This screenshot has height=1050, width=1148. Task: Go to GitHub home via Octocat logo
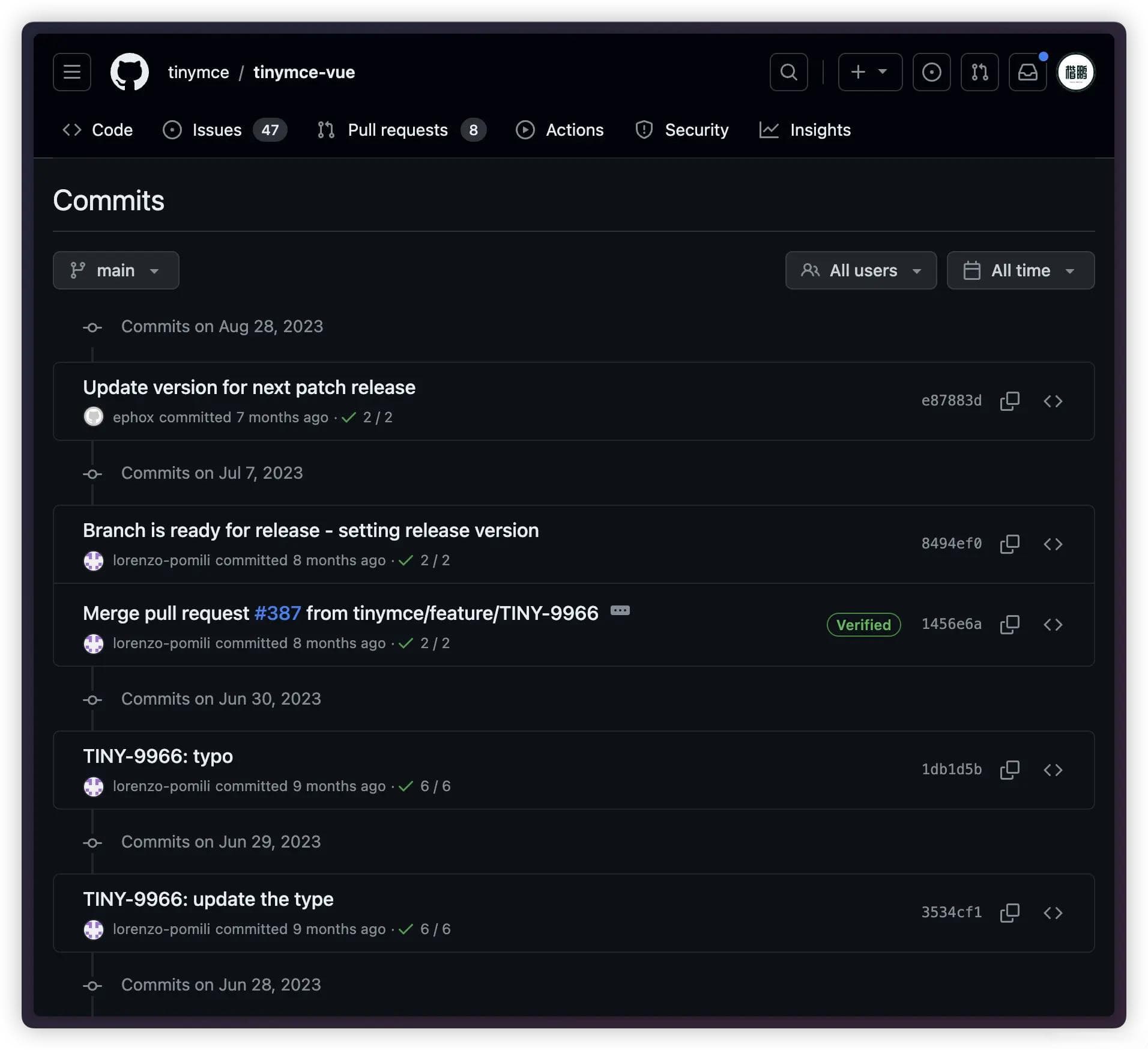(129, 72)
